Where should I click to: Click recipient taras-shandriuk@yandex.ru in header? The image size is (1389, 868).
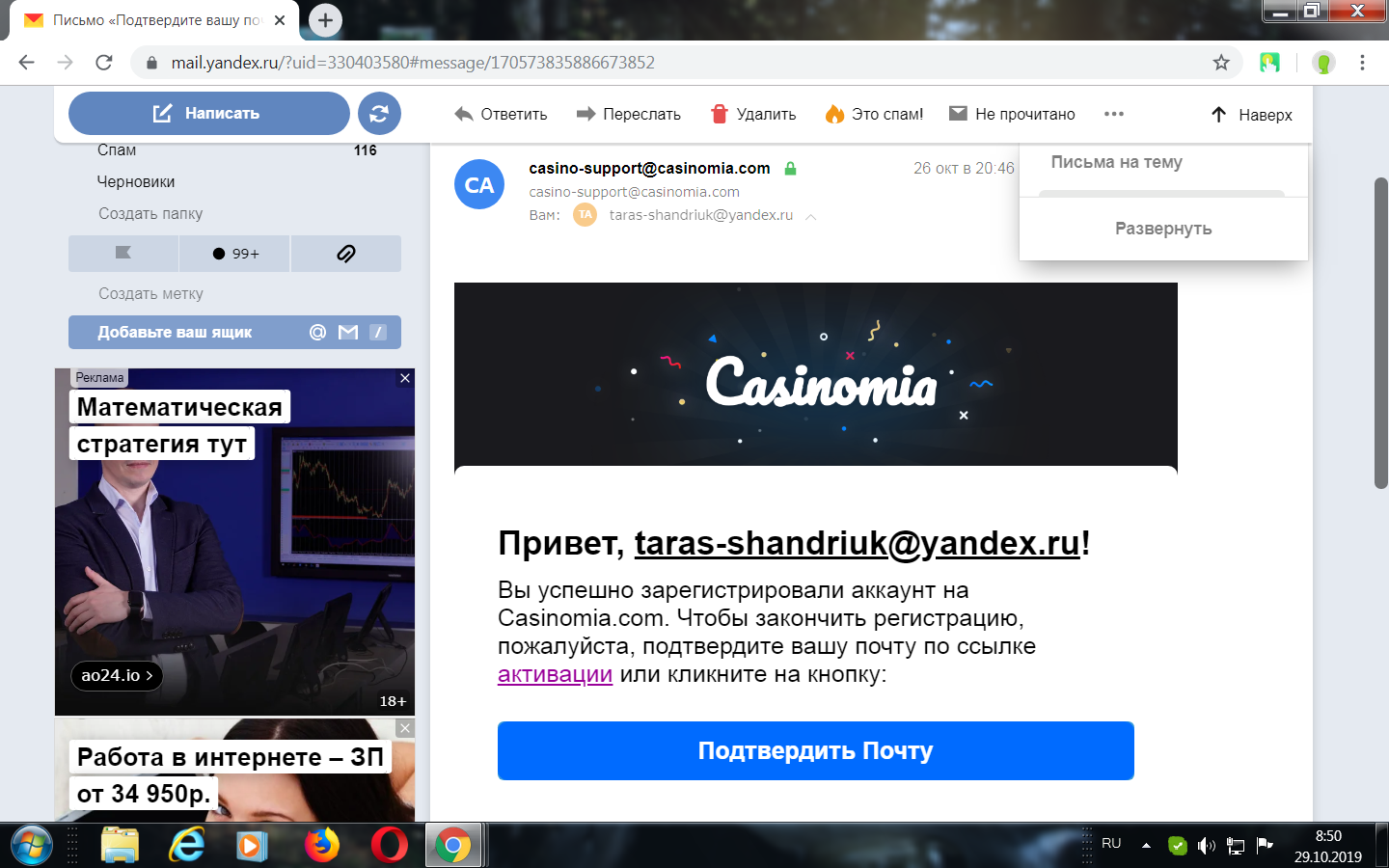701,214
